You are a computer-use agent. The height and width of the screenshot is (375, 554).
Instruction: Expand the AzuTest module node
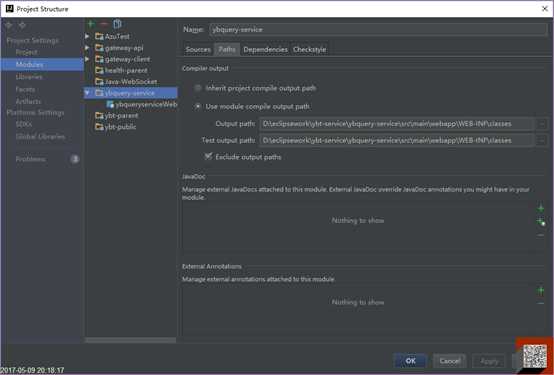[87, 36]
